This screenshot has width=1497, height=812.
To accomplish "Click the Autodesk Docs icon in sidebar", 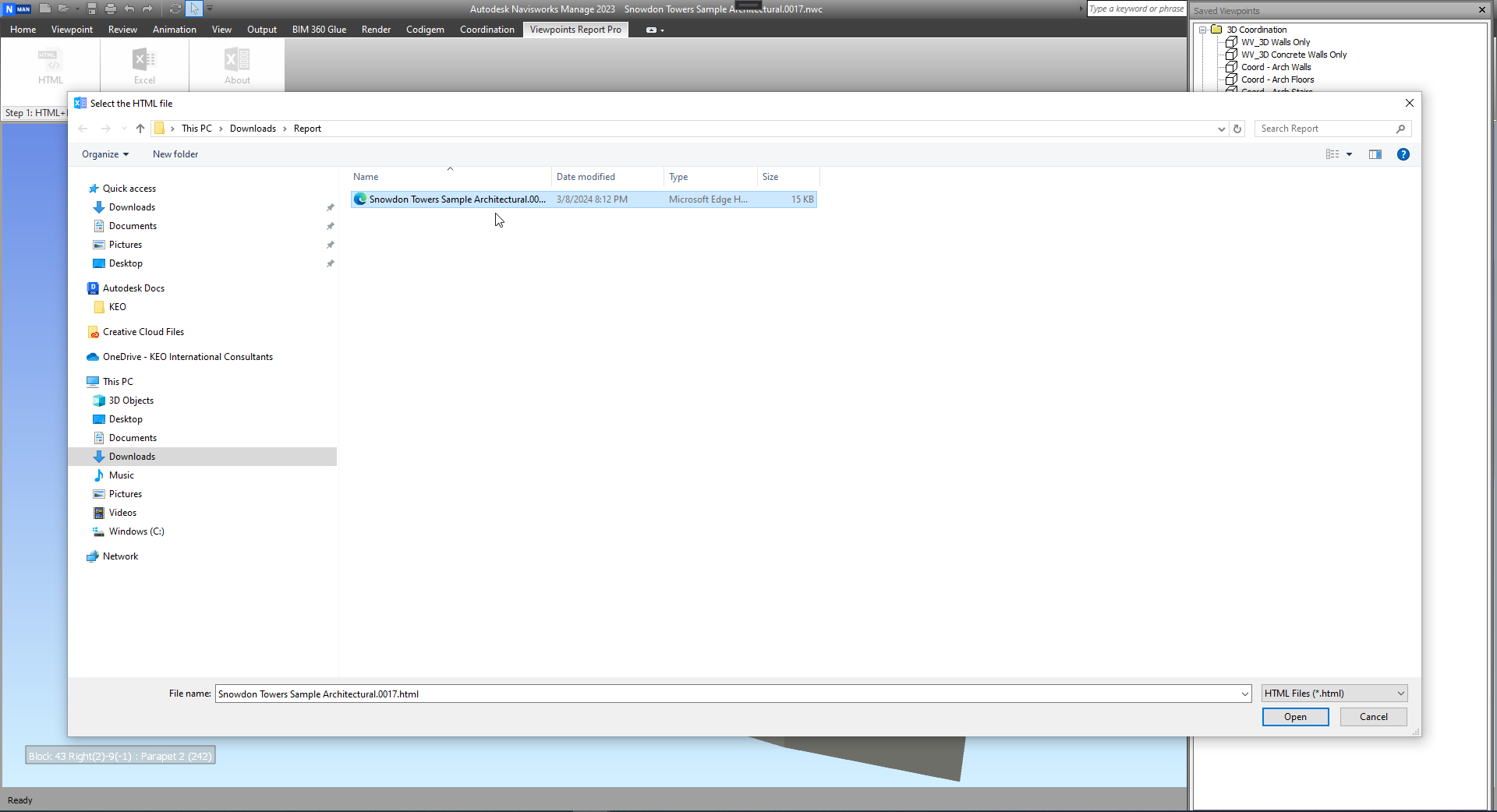I will tap(94, 288).
